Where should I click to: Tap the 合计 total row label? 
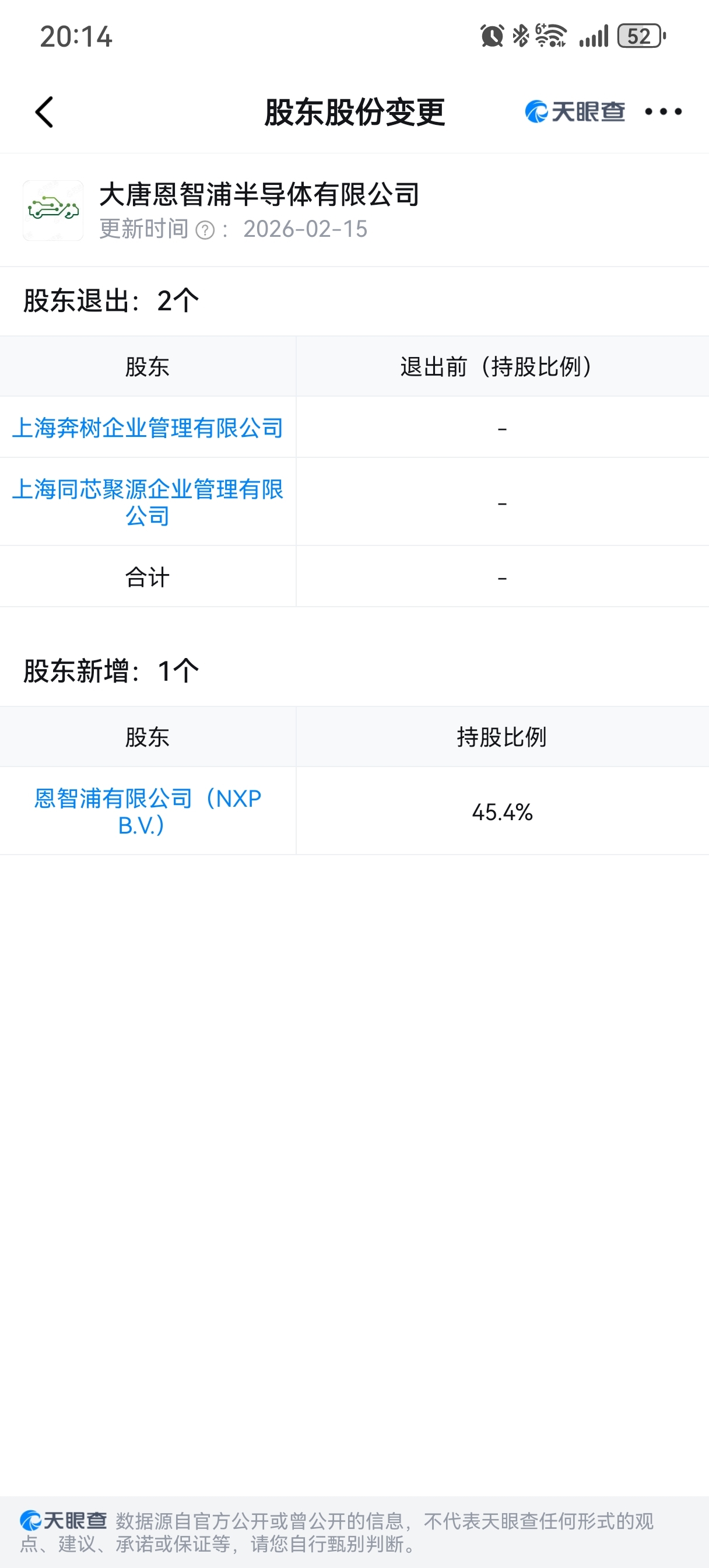pyautogui.click(x=148, y=577)
